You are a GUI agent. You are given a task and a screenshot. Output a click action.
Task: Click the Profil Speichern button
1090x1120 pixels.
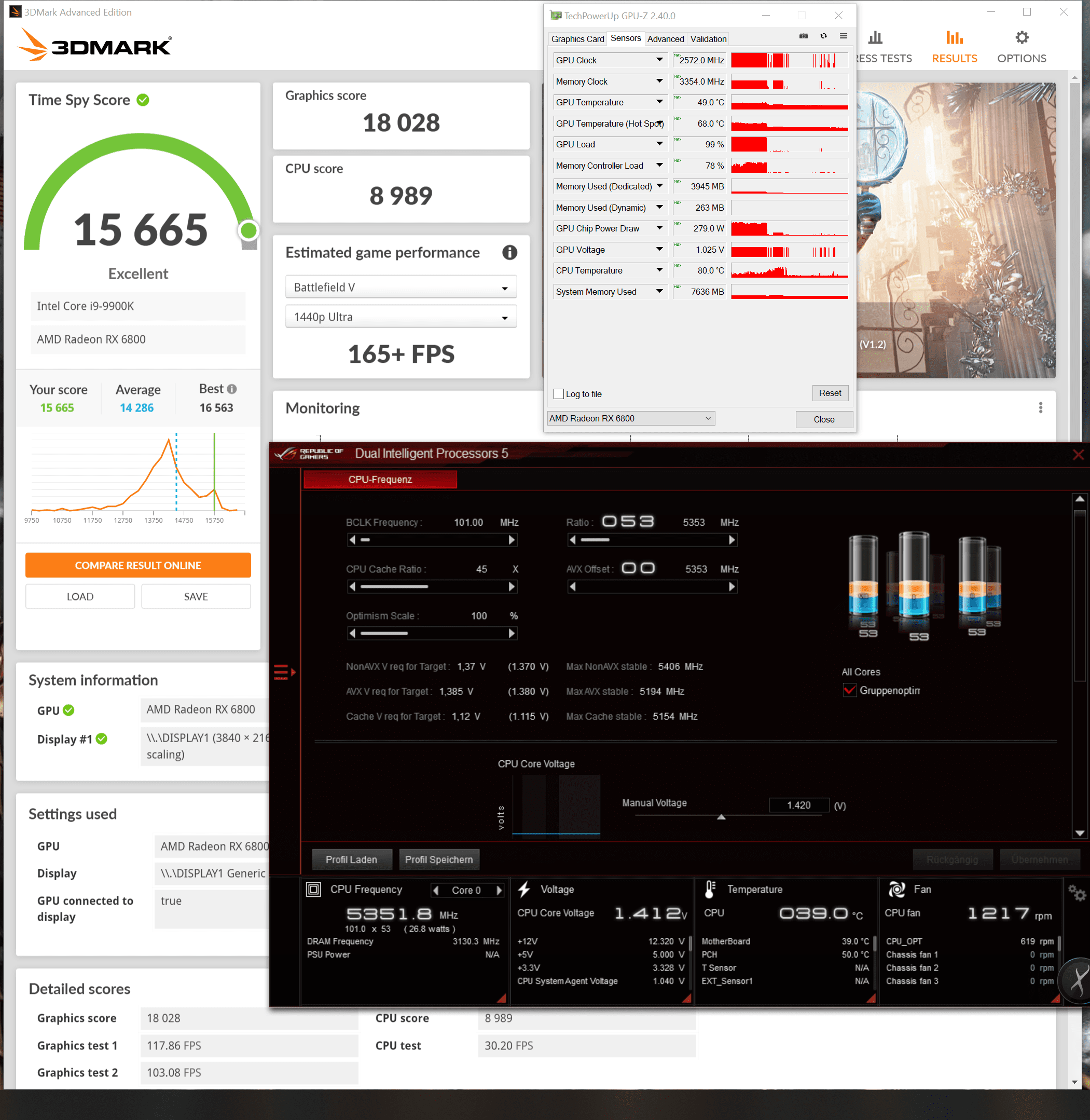point(438,859)
